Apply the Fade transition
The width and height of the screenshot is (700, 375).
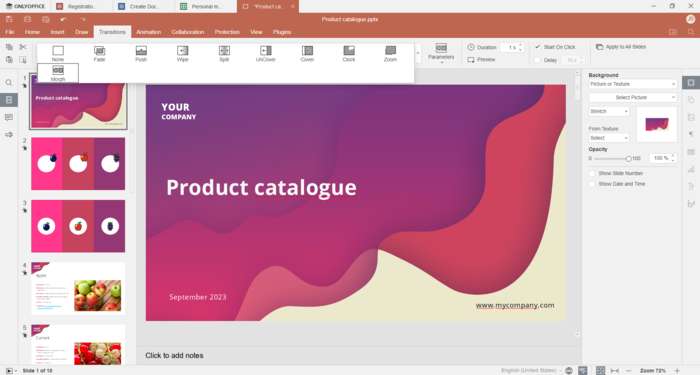coord(100,54)
